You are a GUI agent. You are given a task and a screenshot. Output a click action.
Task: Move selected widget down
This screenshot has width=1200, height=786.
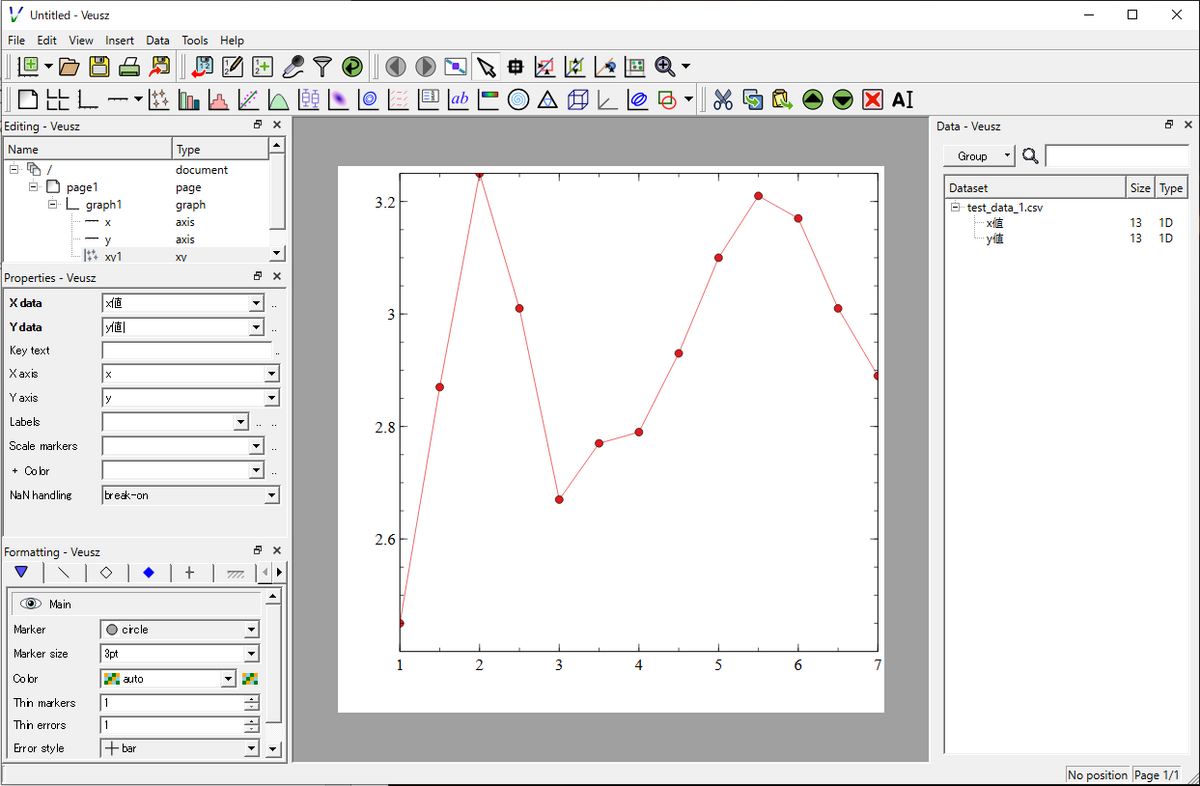(x=843, y=99)
